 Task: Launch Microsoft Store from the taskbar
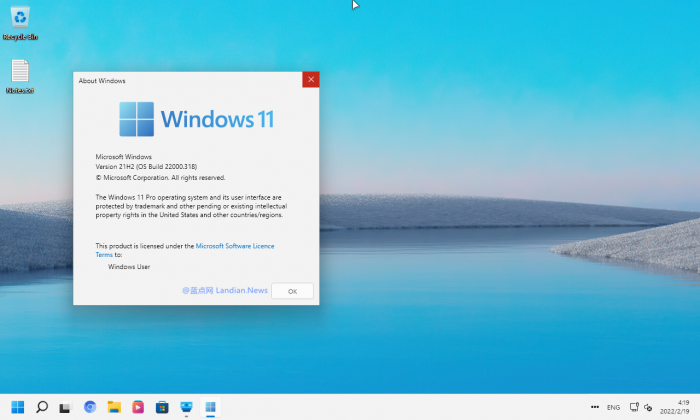point(162,407)
